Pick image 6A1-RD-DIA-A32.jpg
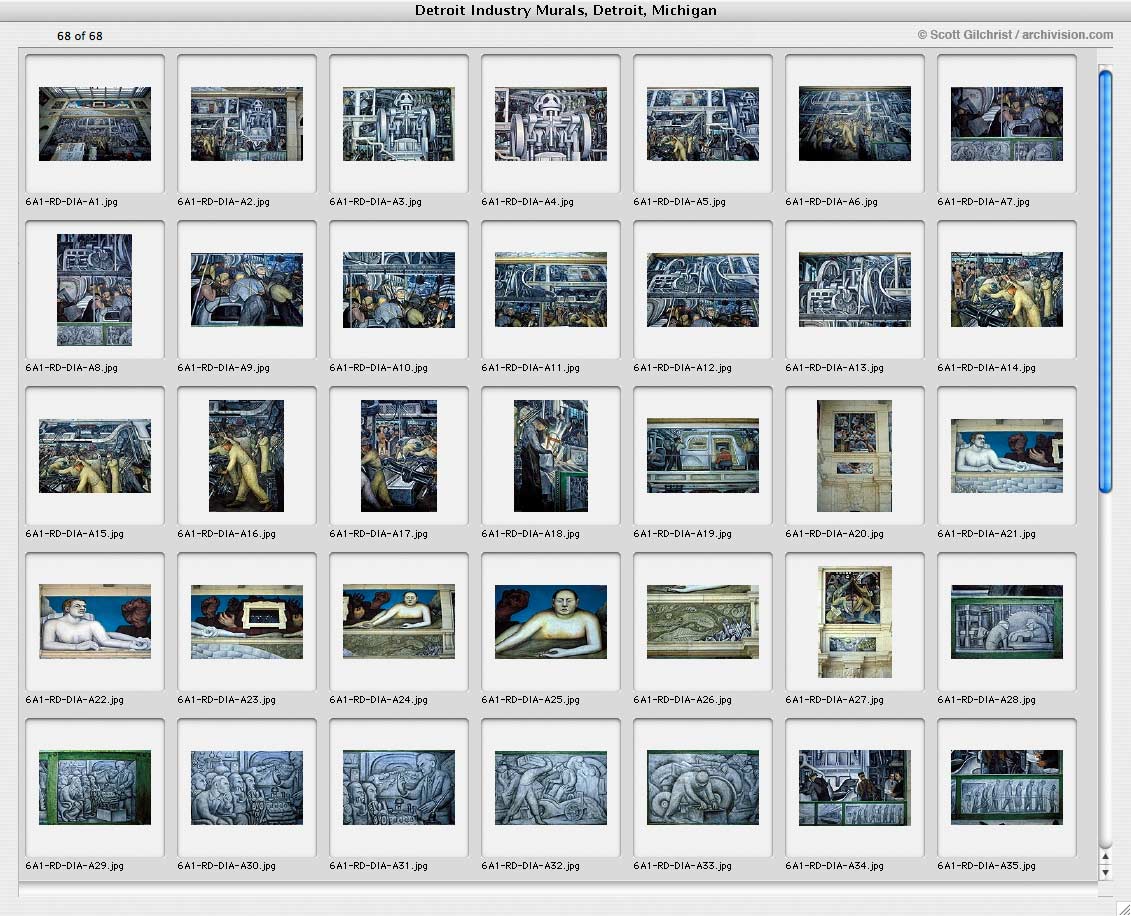The image size is (1131, 916). coord(550,788)
